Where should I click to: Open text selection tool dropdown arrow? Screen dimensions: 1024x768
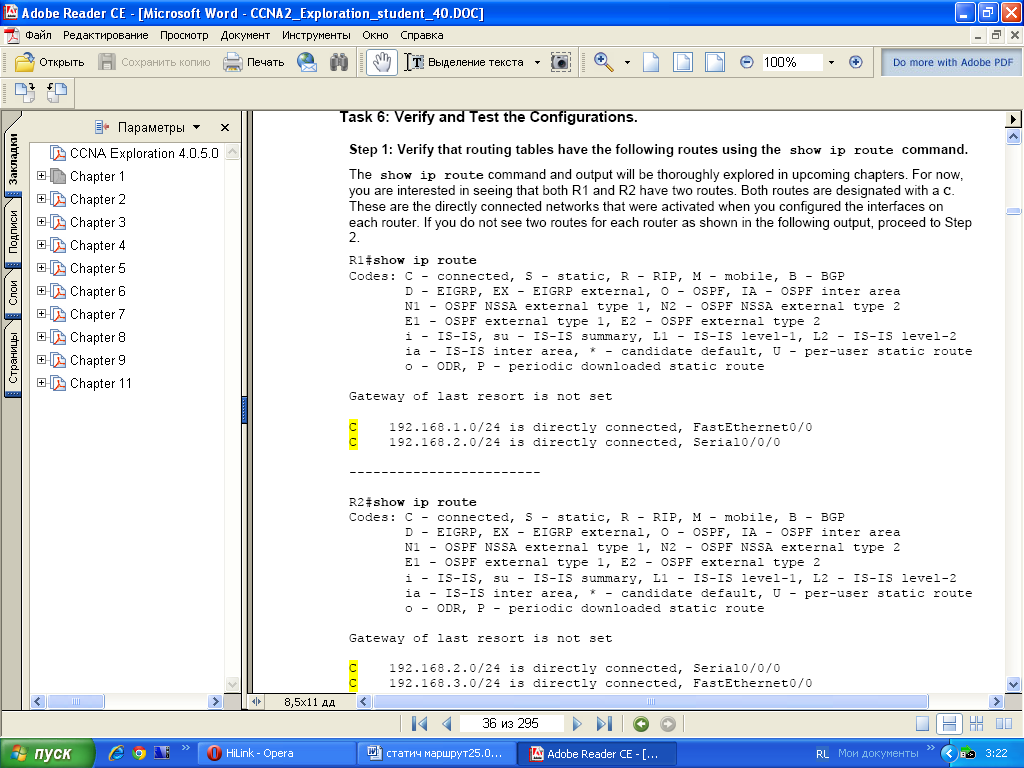[x=537, y=63]
